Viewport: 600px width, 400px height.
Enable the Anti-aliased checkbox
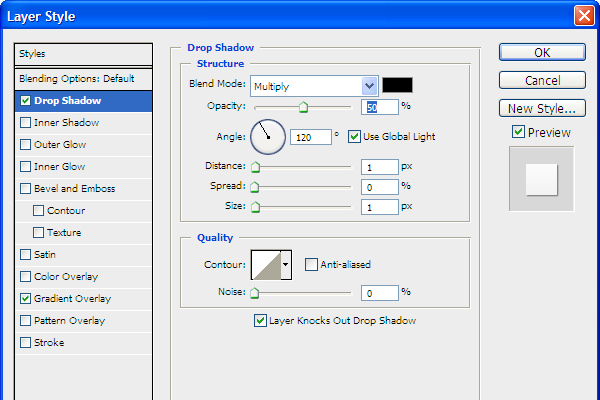click(311, 264)
